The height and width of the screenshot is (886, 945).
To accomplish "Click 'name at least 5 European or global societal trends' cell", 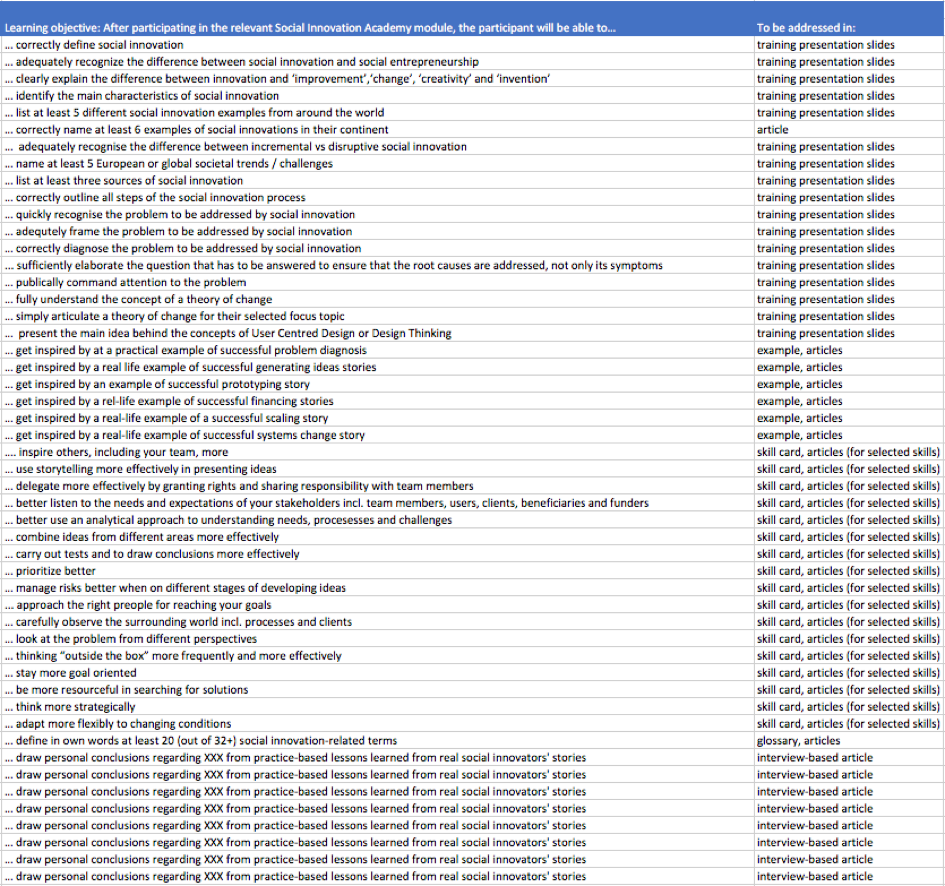I will pos(377,163).
